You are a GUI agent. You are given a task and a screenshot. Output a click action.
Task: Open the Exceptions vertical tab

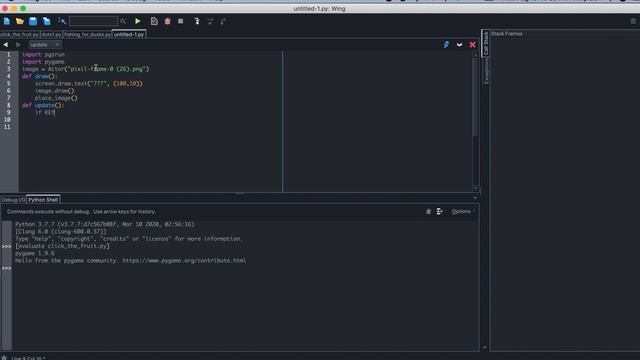coord(486,71)
